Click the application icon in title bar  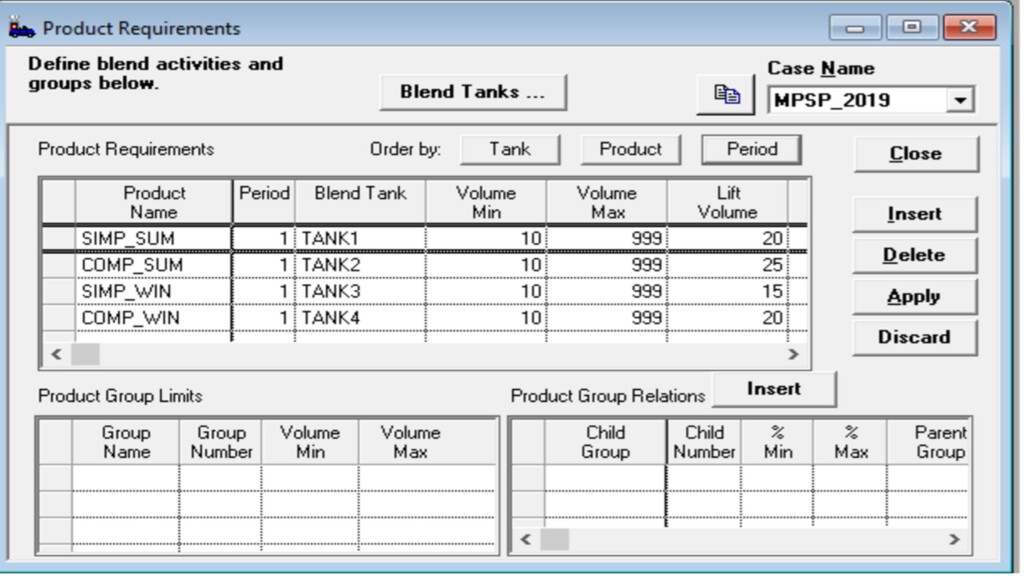point(22,28)
